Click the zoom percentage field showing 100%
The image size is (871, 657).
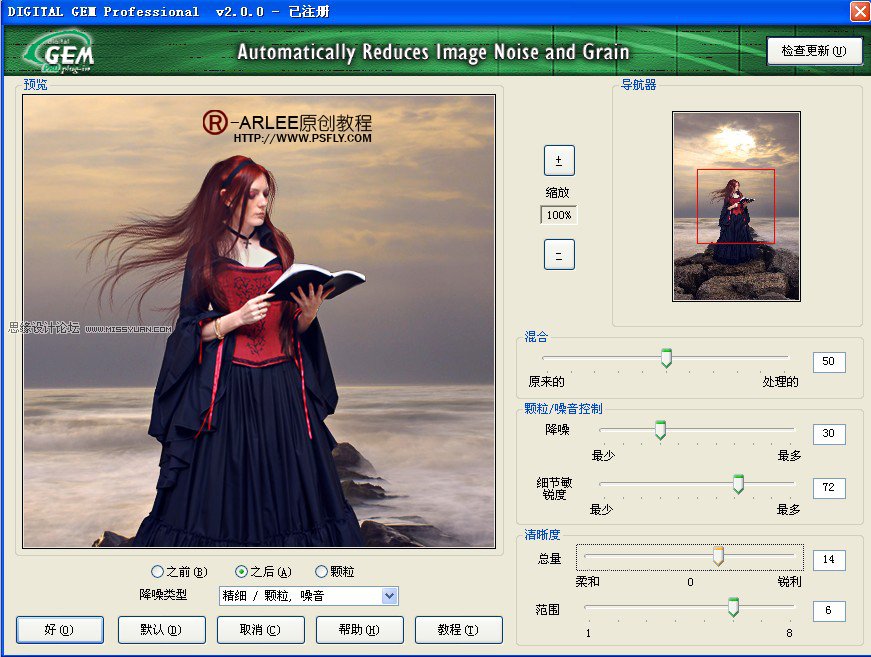pos(559,215)
